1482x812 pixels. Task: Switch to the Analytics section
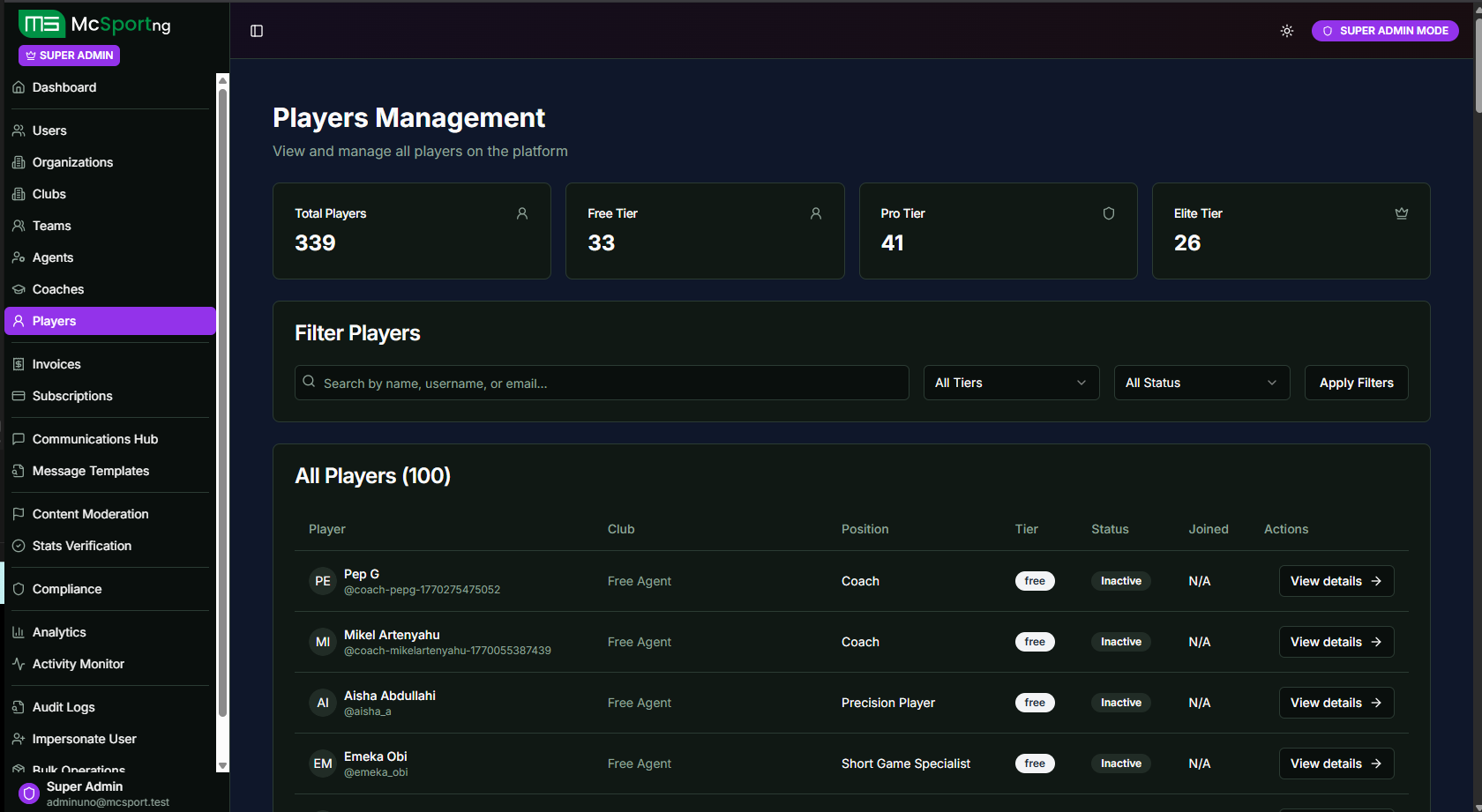coord(59,632)
